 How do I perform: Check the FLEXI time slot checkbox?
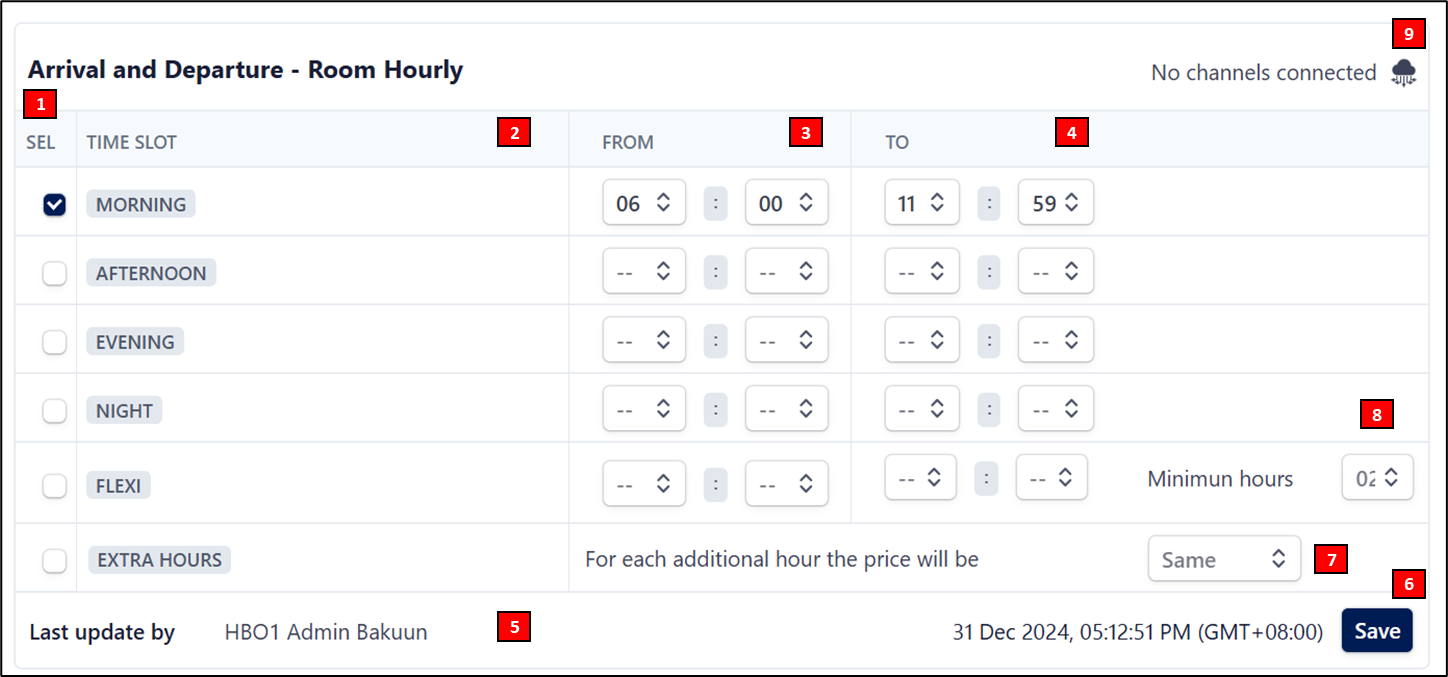pos(54,486)
